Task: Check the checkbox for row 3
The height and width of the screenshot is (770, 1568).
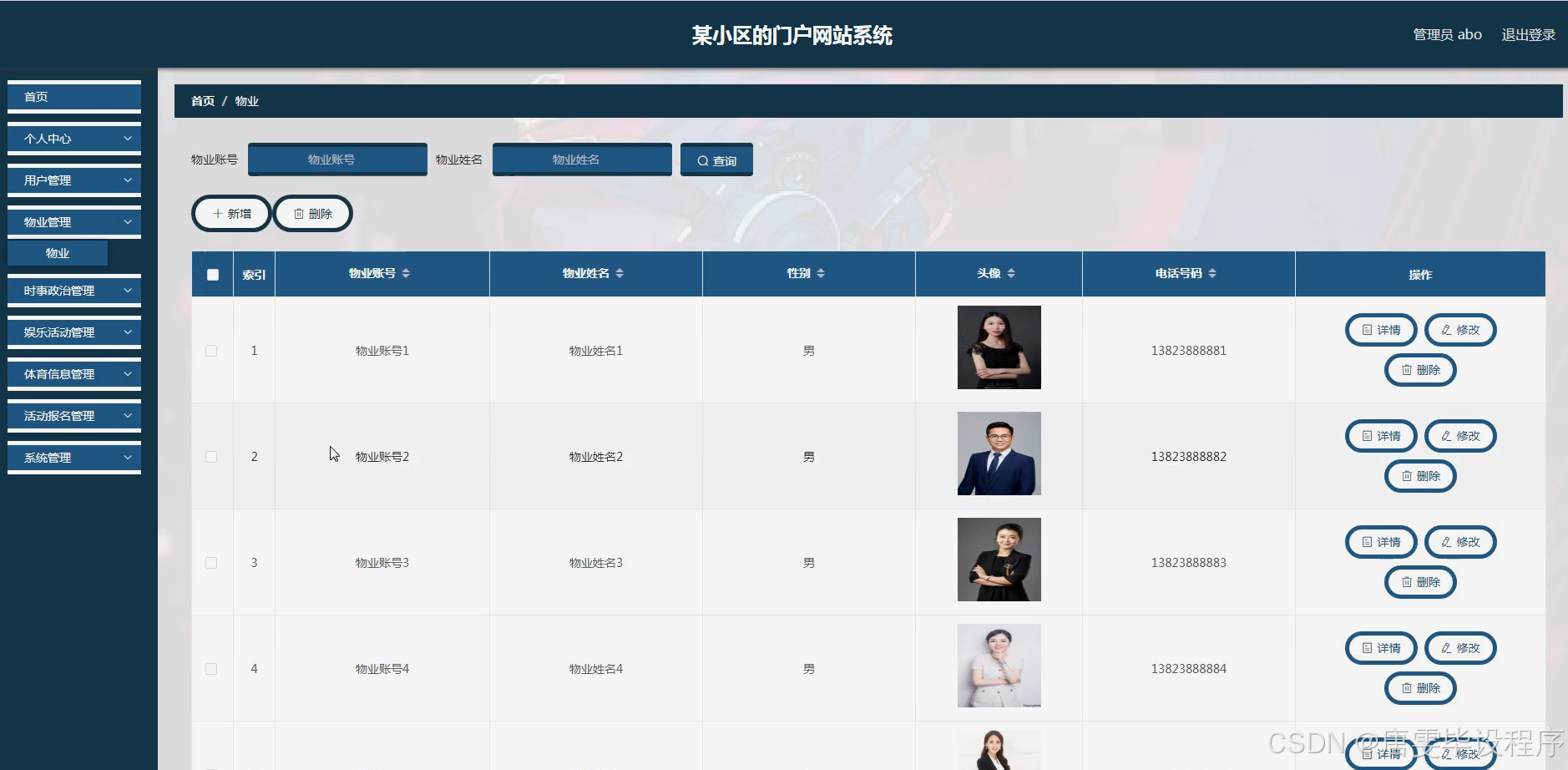Action: coord(211,563)
